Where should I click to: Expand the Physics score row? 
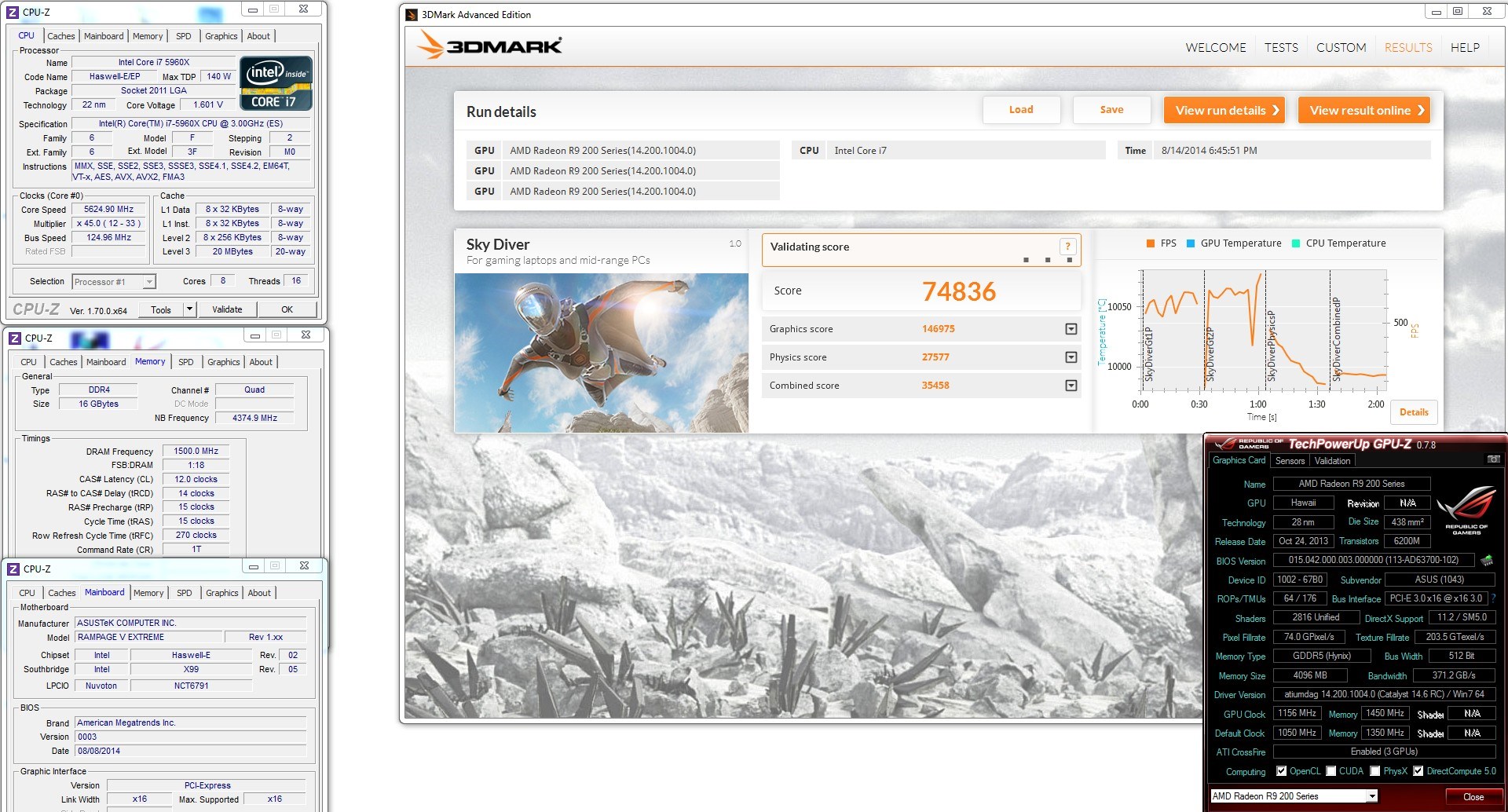coord(1071,357)
